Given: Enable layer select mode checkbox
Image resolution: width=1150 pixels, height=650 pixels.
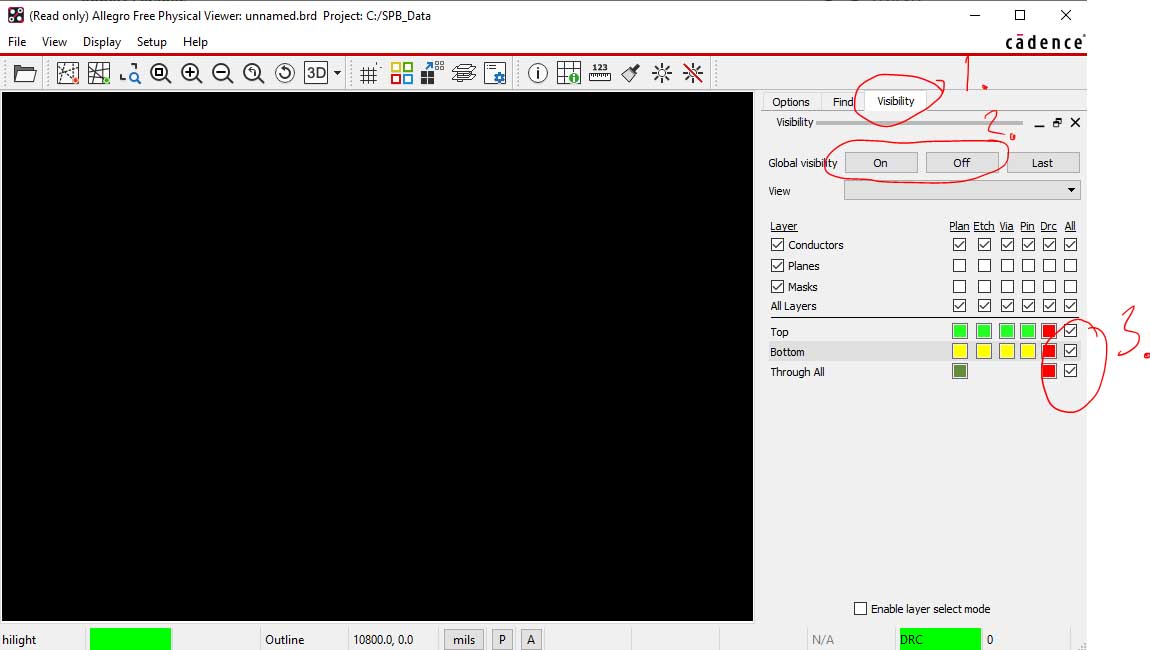Looking at the screenshot, I should pos(860,609).
